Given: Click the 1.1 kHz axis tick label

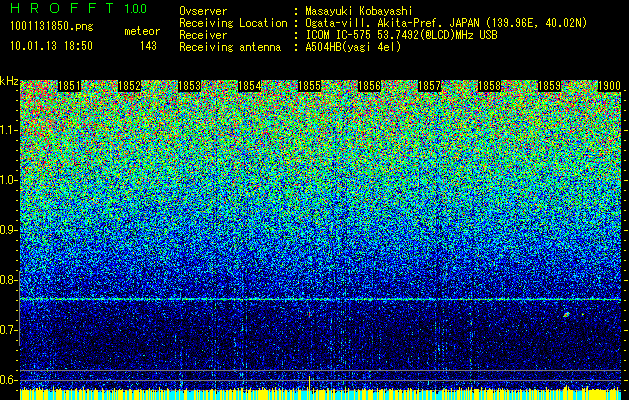Looking at the screenshot, I should click(8, 130).
